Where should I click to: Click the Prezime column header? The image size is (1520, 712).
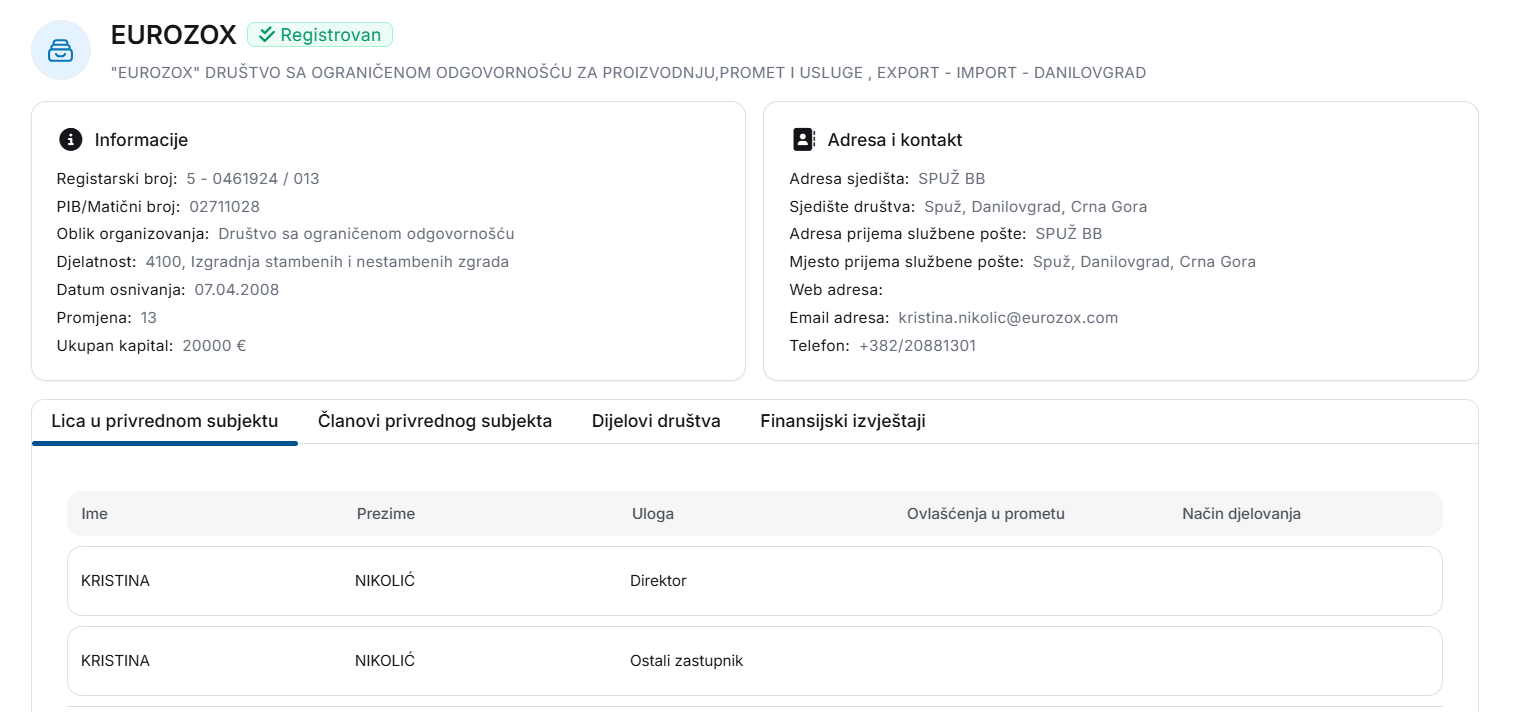pos(386,514)
